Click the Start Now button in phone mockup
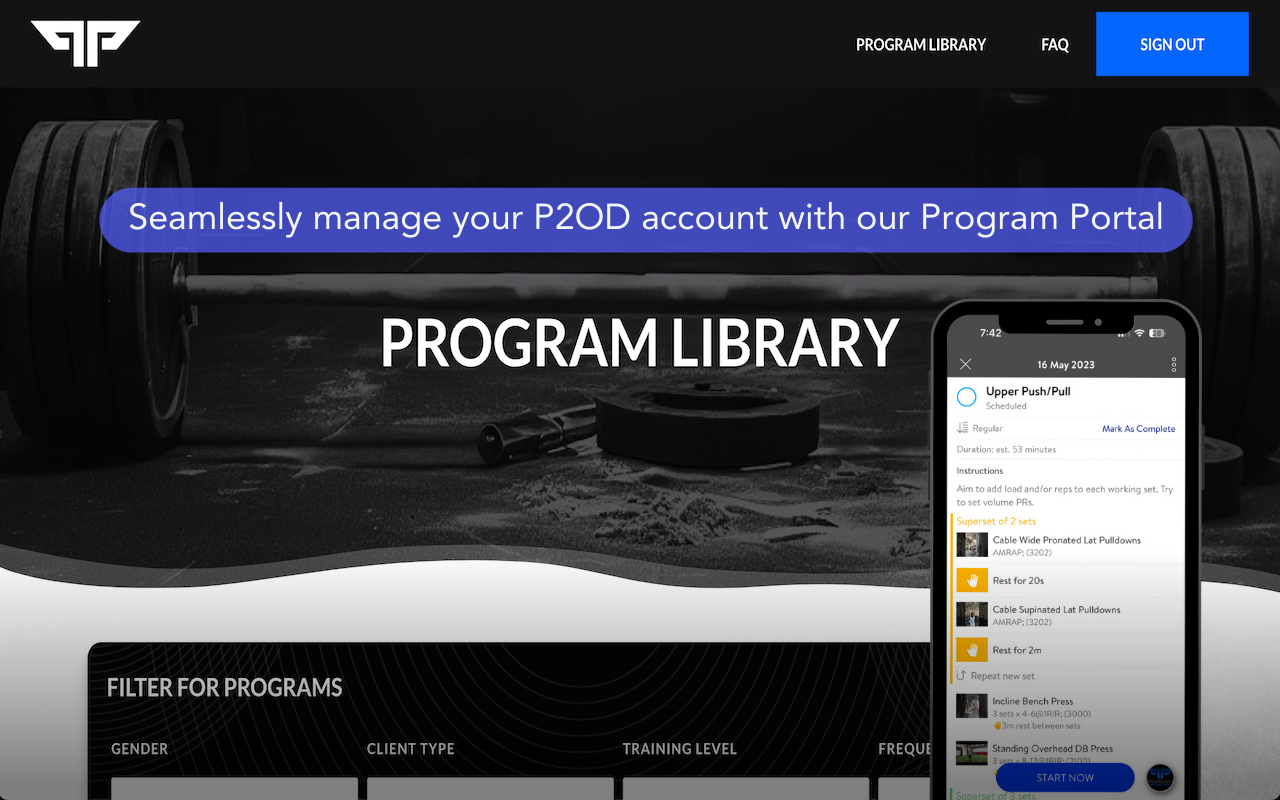This screenshot has width=1280, height=800. pyautogui.click(x=1065, y=777)
